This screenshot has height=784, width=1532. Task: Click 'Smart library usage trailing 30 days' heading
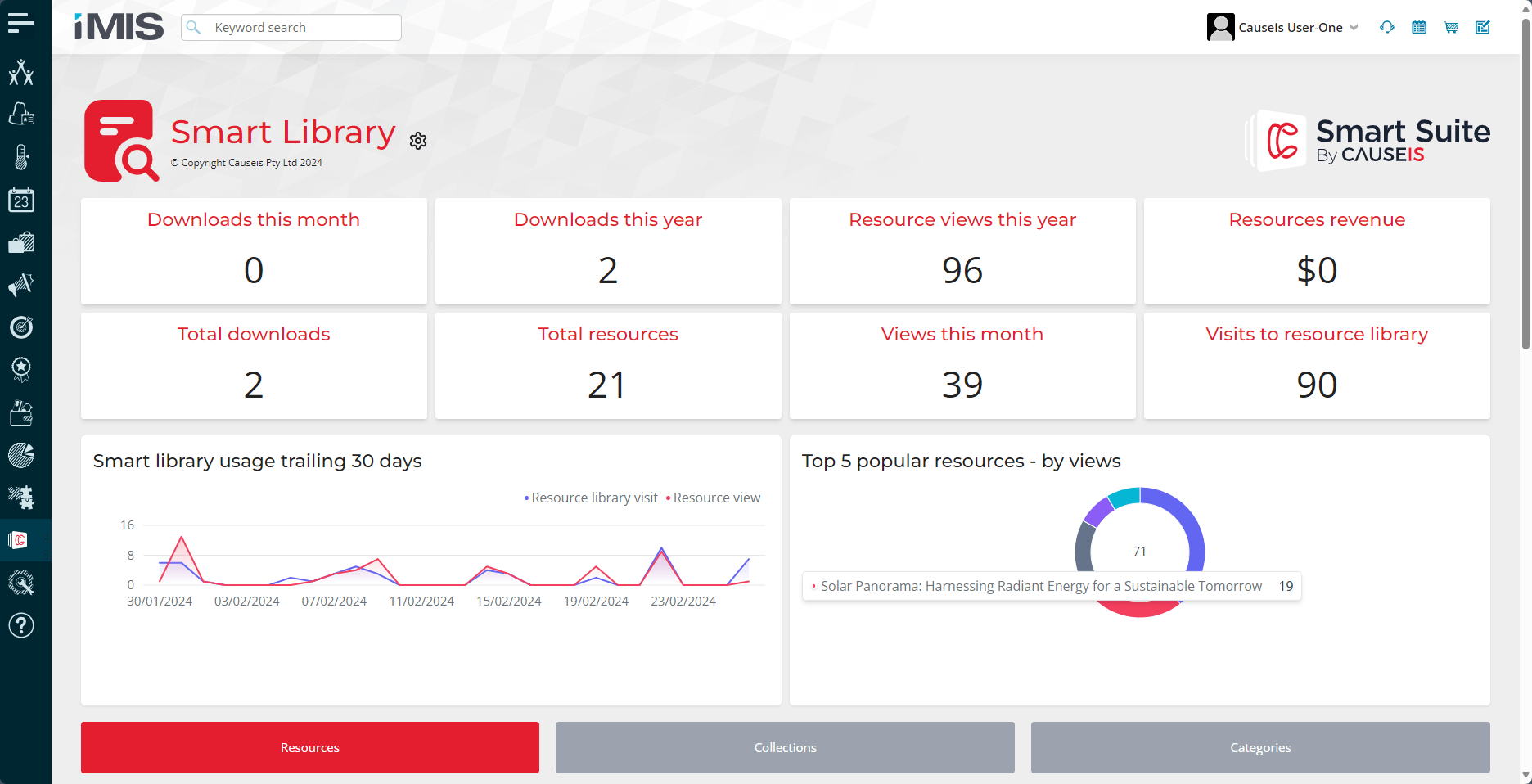257,461
